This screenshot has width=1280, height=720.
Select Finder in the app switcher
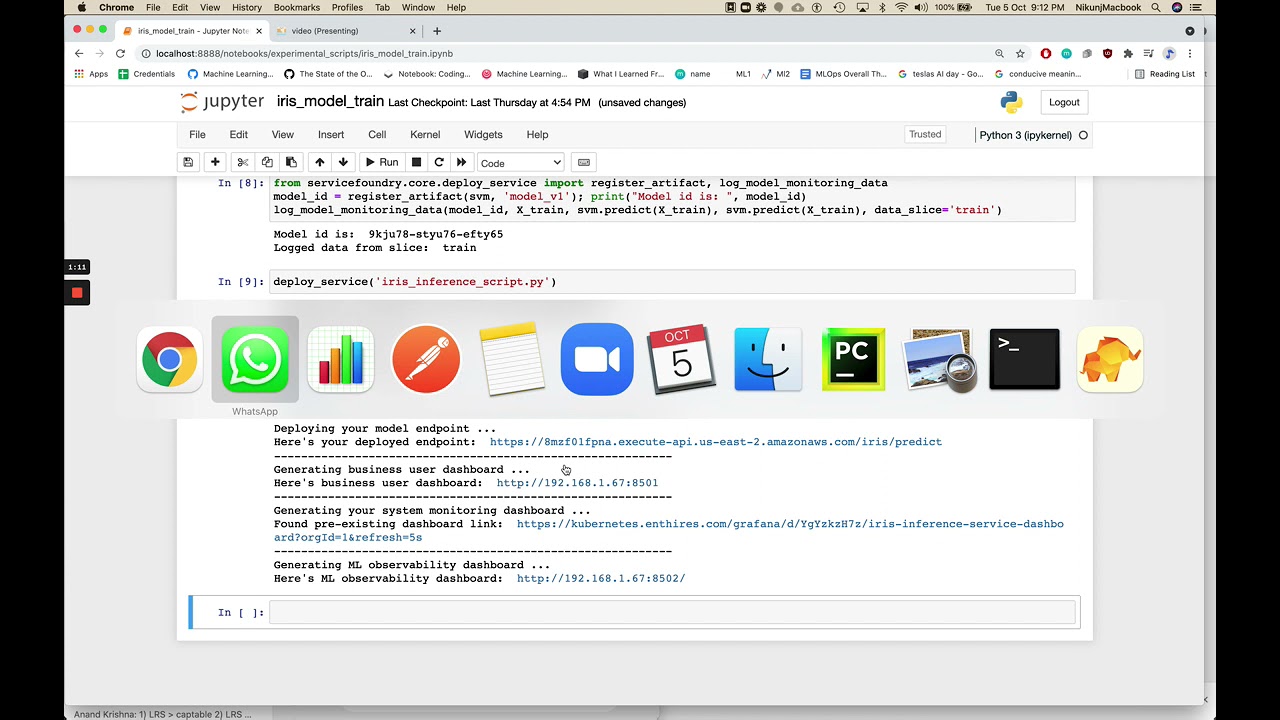tap(768, 360)
